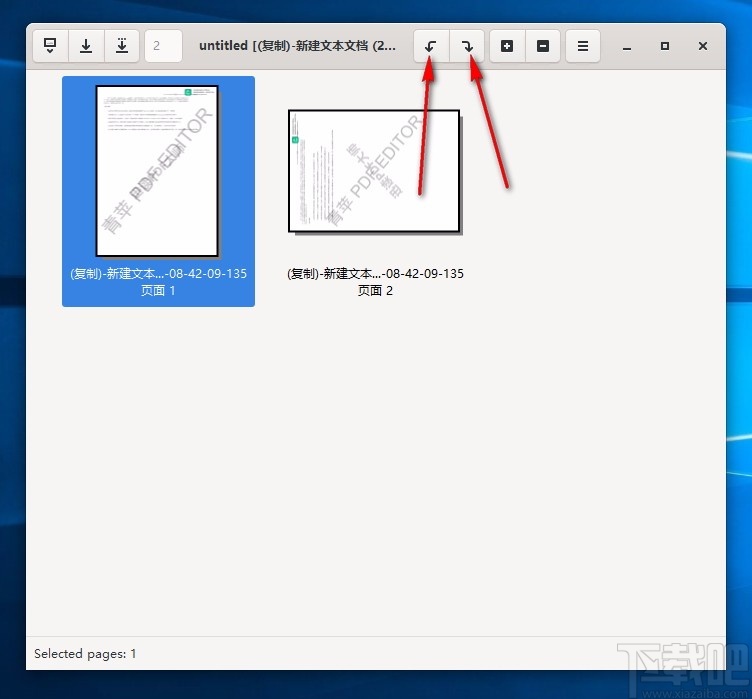Zoom in with the plus icon

507,46
